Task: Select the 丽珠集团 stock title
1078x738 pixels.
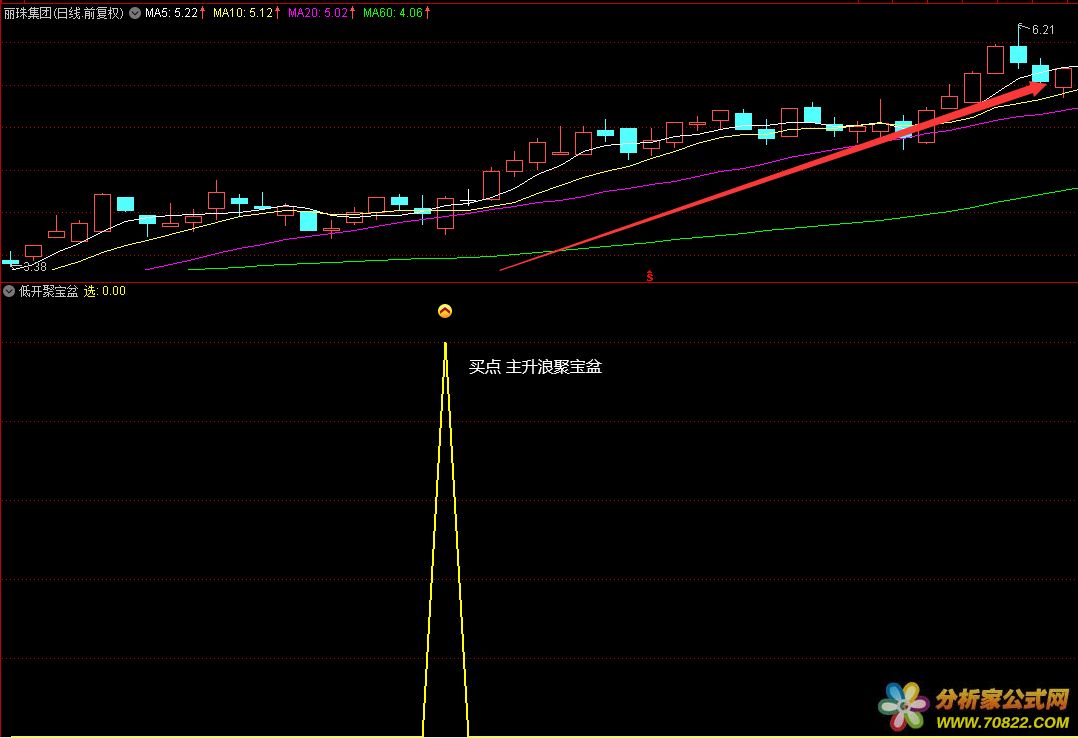Action: click(x=63, y=13)
